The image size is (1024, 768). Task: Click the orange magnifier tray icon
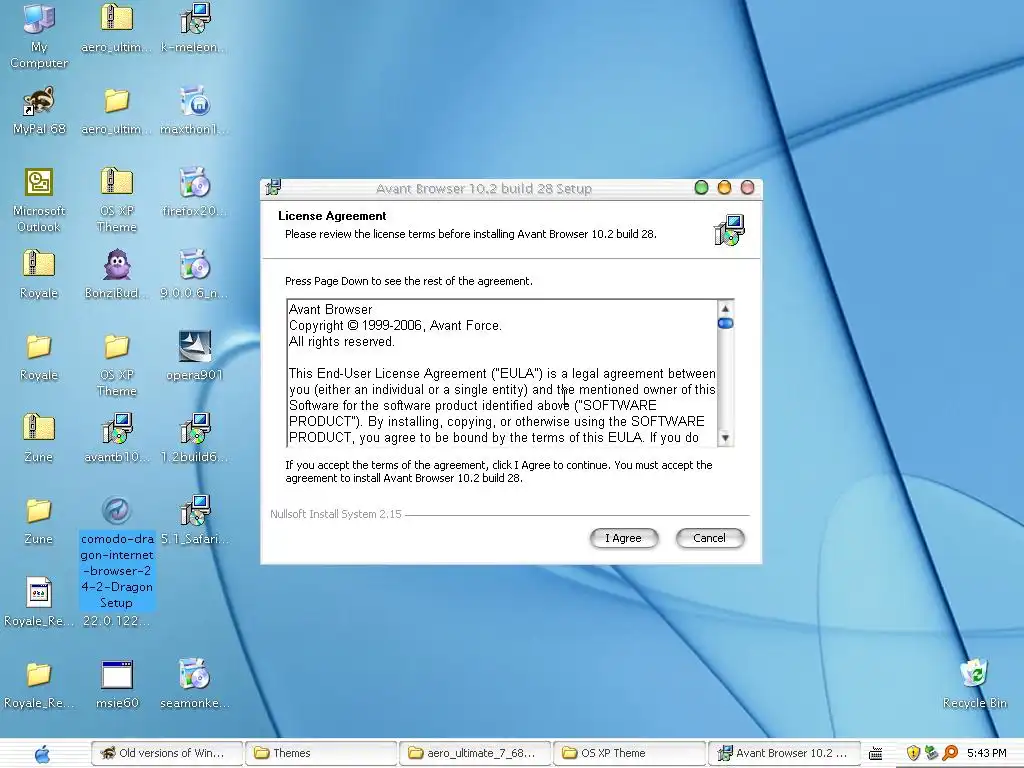click(950, 754)
